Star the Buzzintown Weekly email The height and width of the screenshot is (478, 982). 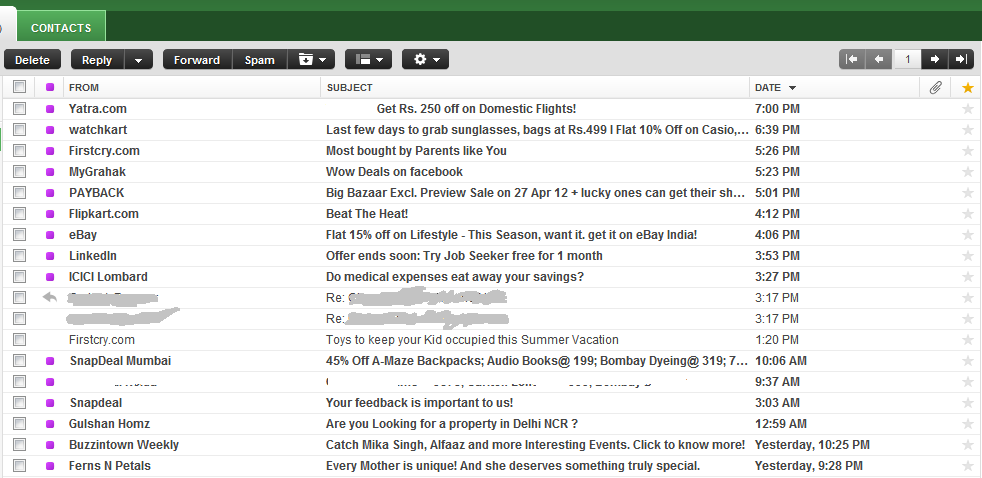[968, 445]
